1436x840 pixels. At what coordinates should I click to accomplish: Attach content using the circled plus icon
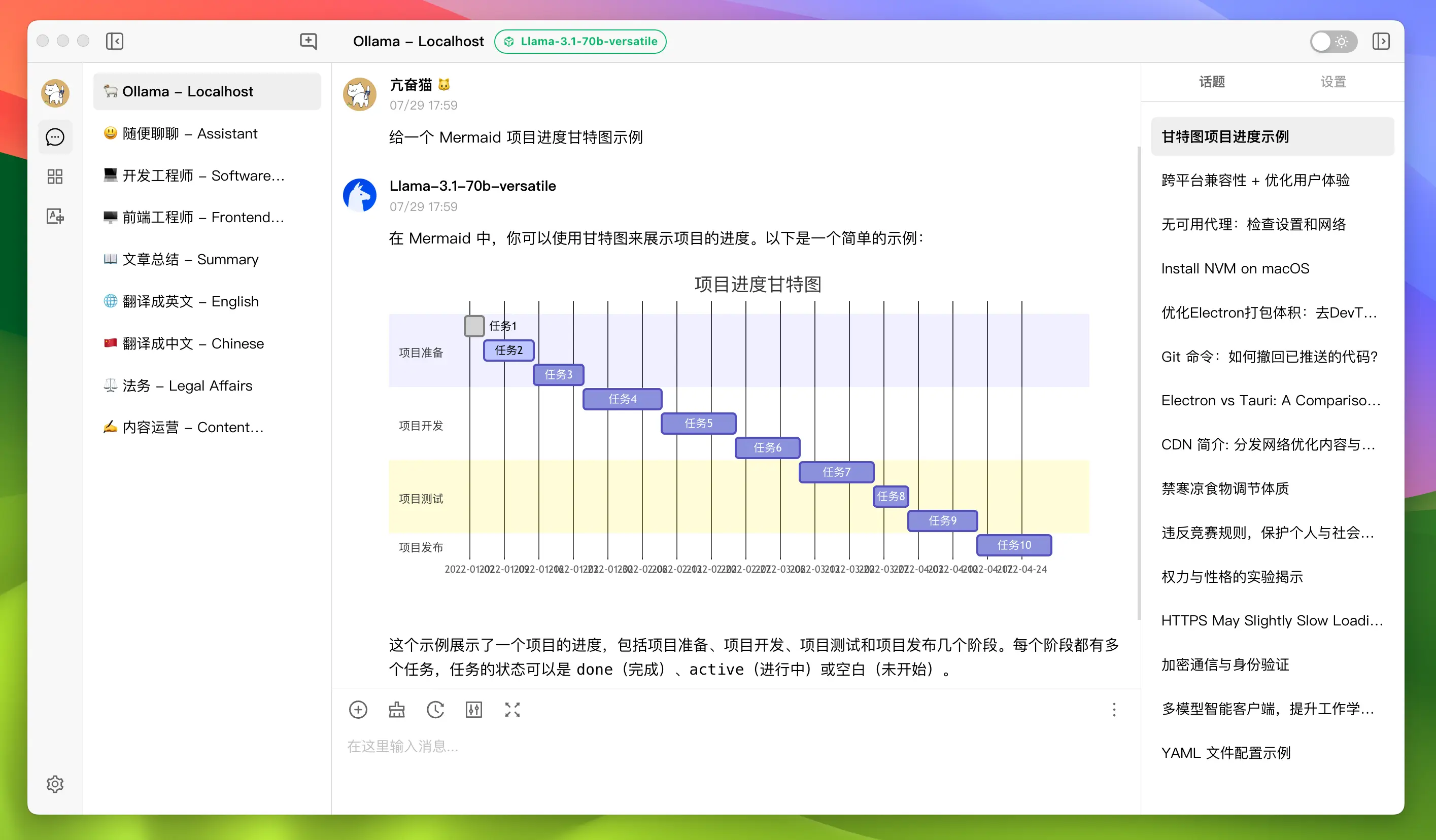pos(358,710)
